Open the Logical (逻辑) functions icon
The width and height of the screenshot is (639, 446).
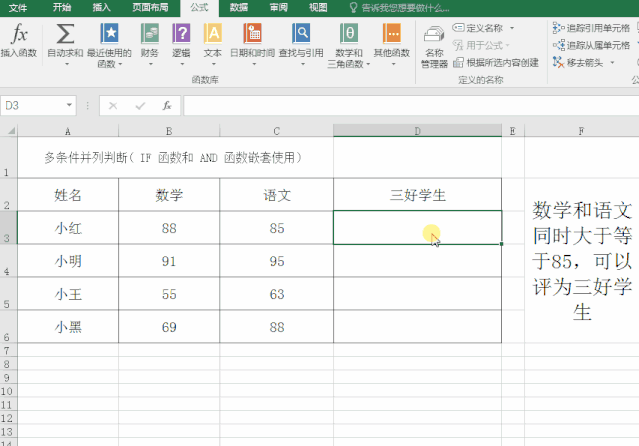pos(181,33)
